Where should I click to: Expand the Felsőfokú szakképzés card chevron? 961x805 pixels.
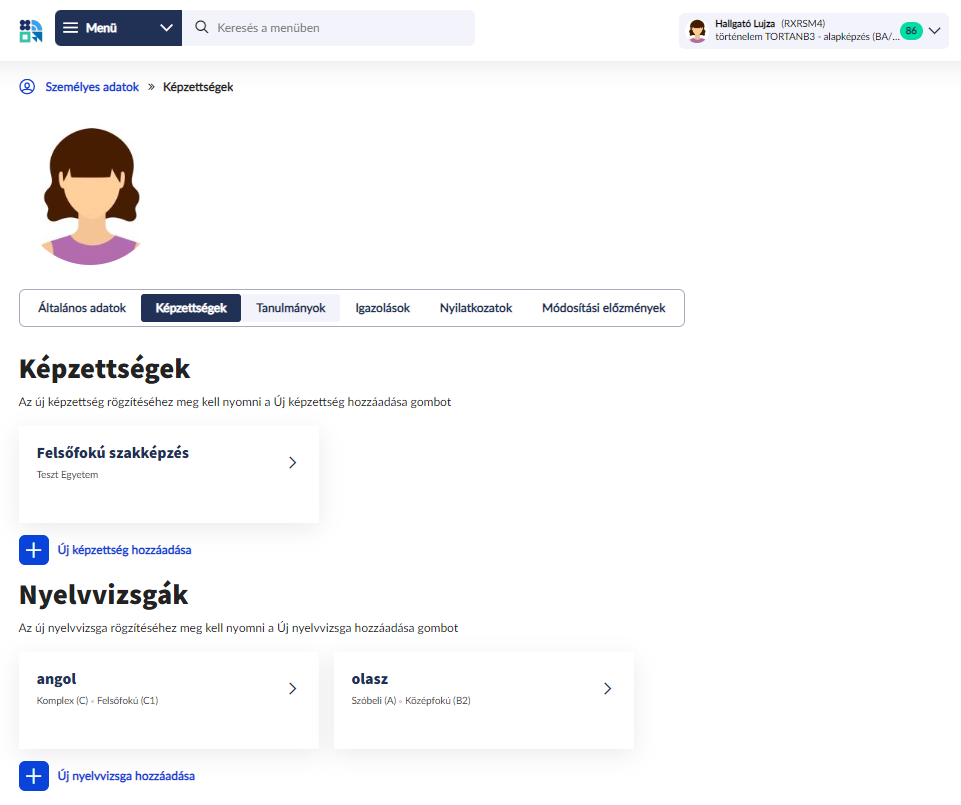292,462
